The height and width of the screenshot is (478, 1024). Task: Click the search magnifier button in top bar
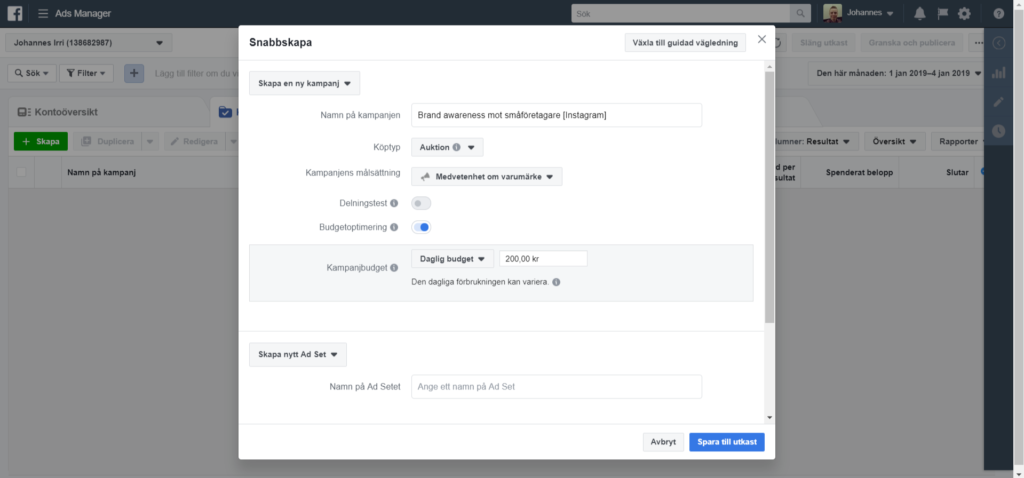tap(800, 13)
